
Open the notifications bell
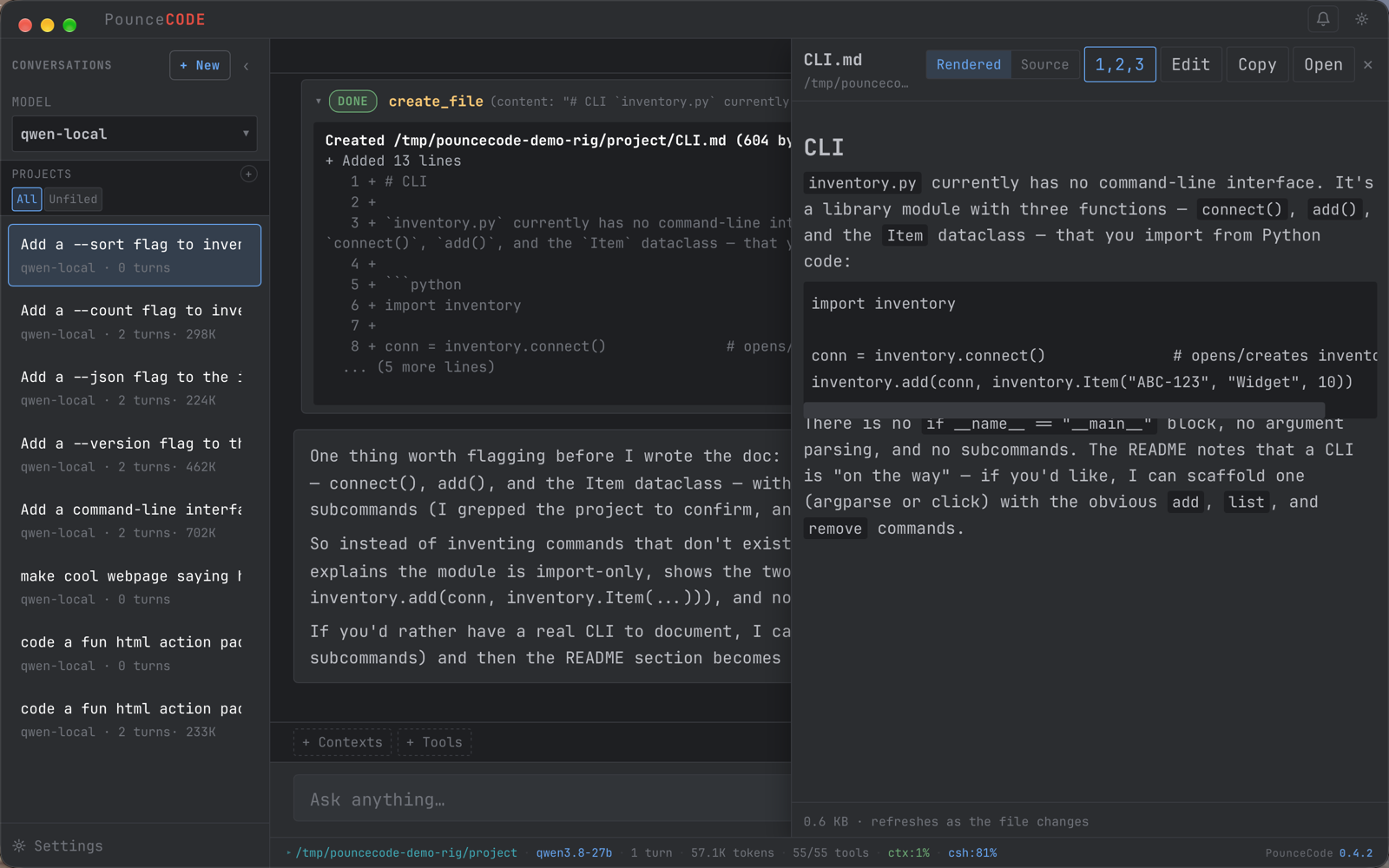[1323, 19]
